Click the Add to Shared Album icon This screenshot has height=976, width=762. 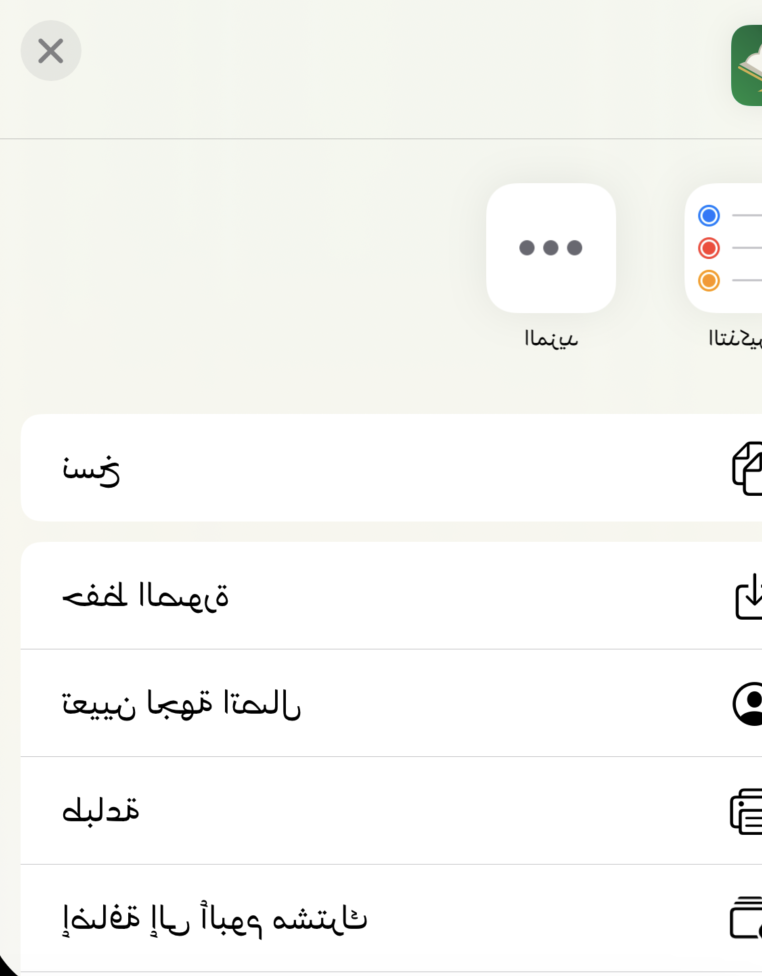tap(747, 918)
